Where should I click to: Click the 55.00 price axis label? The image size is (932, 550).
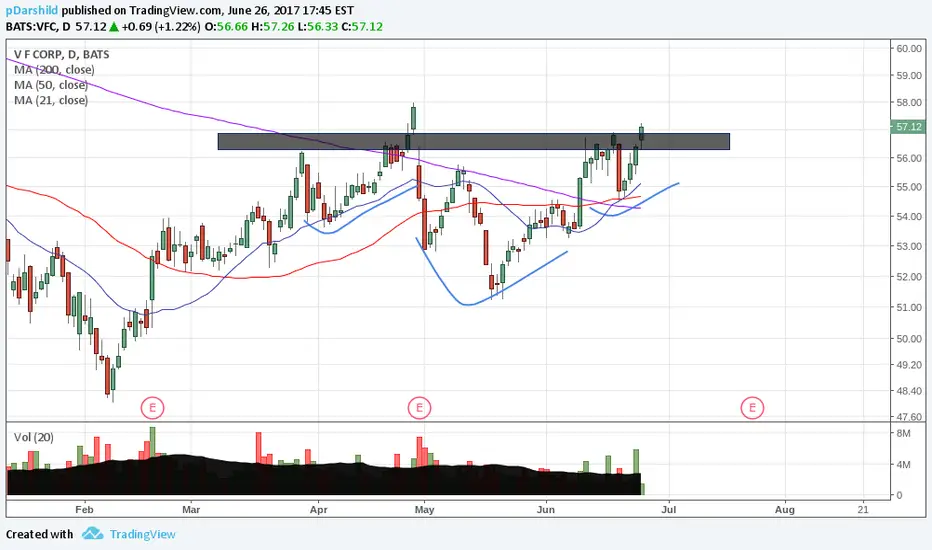pos(909,187)
